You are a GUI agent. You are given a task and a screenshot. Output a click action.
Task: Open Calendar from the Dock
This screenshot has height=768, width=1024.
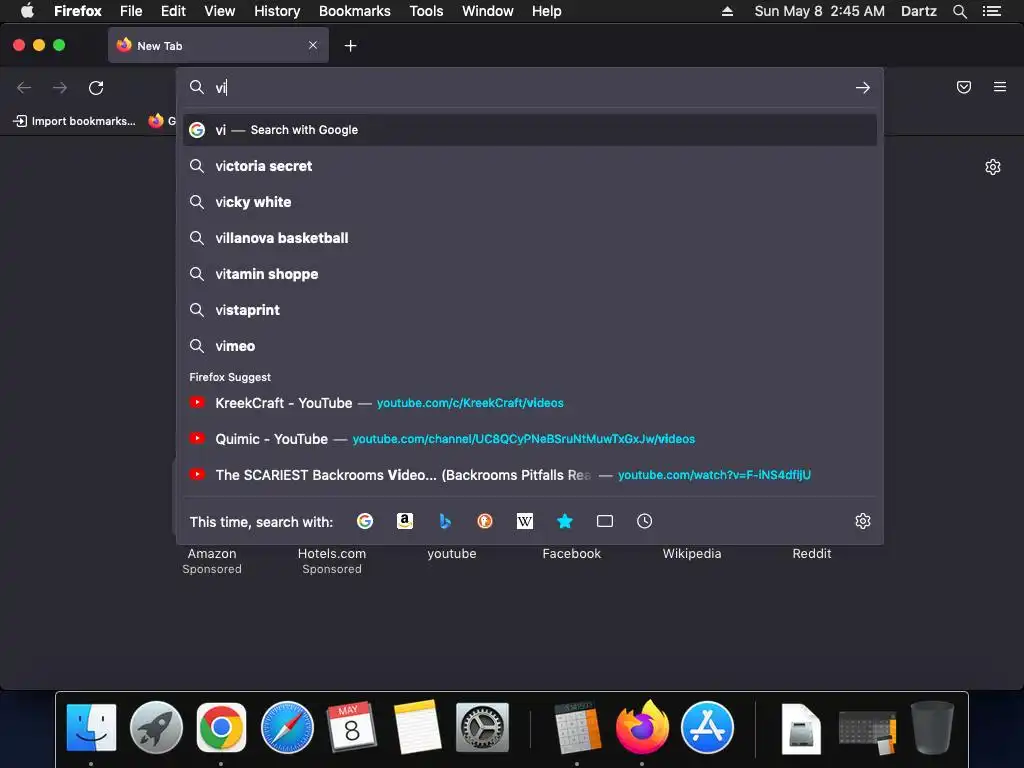pyautogui.click(x=351, y=727)
